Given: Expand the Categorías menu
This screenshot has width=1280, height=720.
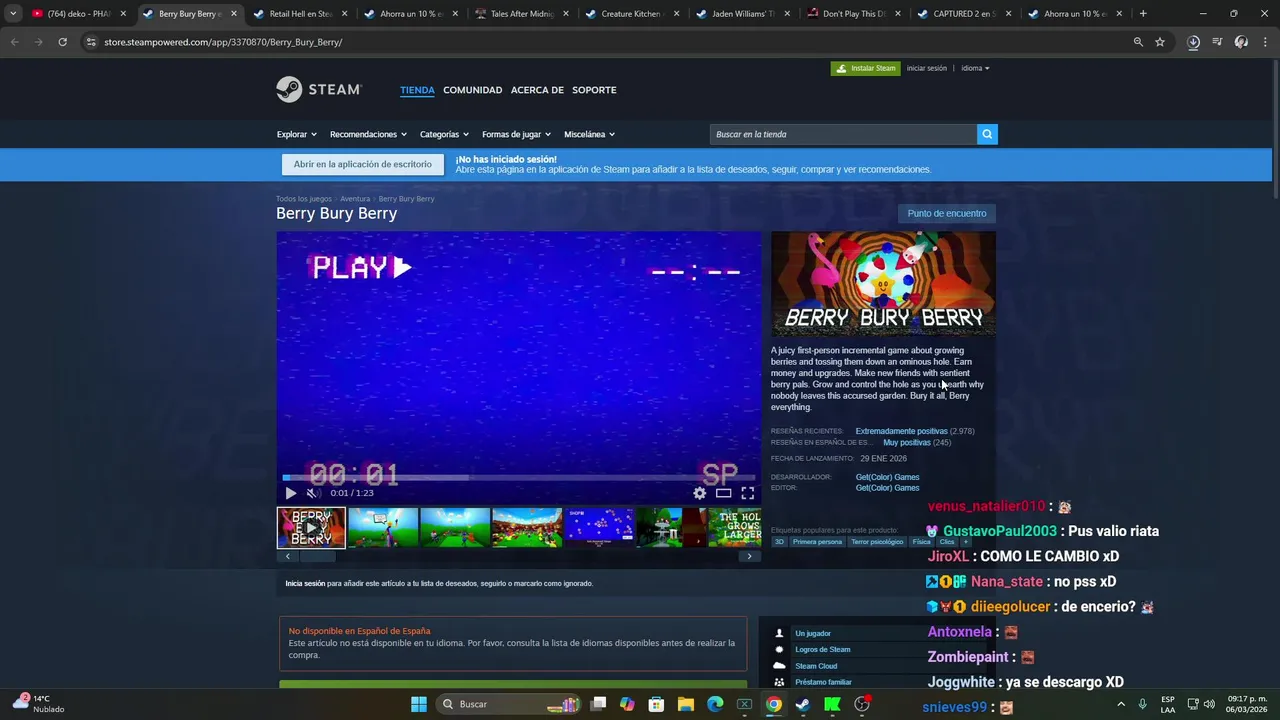Looking at the screenshot, I should point(444,134).
